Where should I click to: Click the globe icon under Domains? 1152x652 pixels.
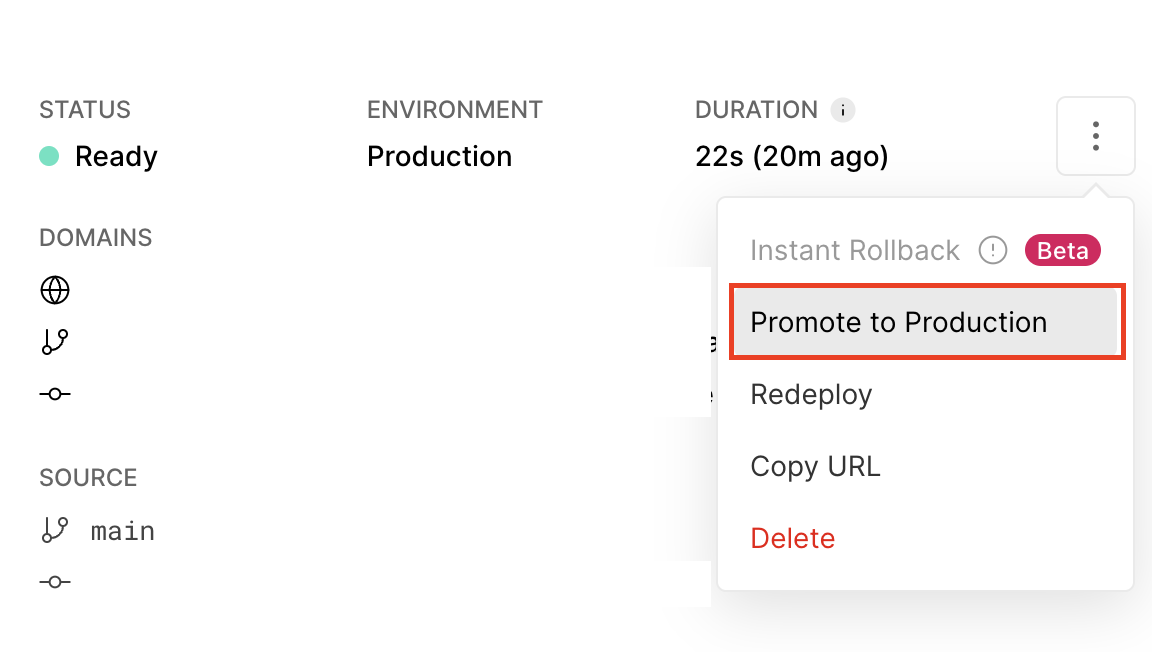pyautogui.click(x=55, y=290)
